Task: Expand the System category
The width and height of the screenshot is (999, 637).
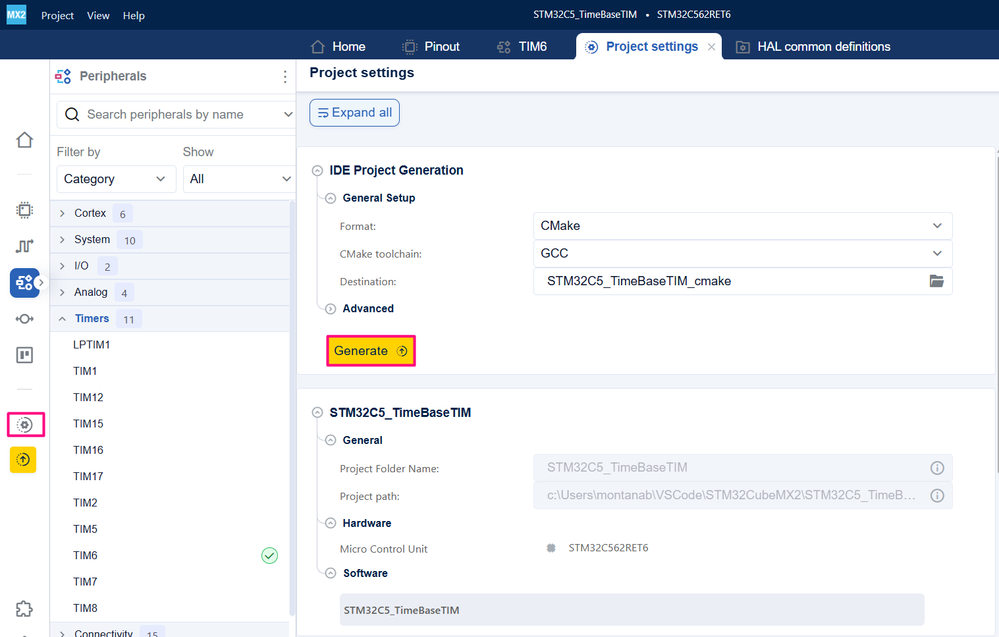Action: click(x=62, y=240)
